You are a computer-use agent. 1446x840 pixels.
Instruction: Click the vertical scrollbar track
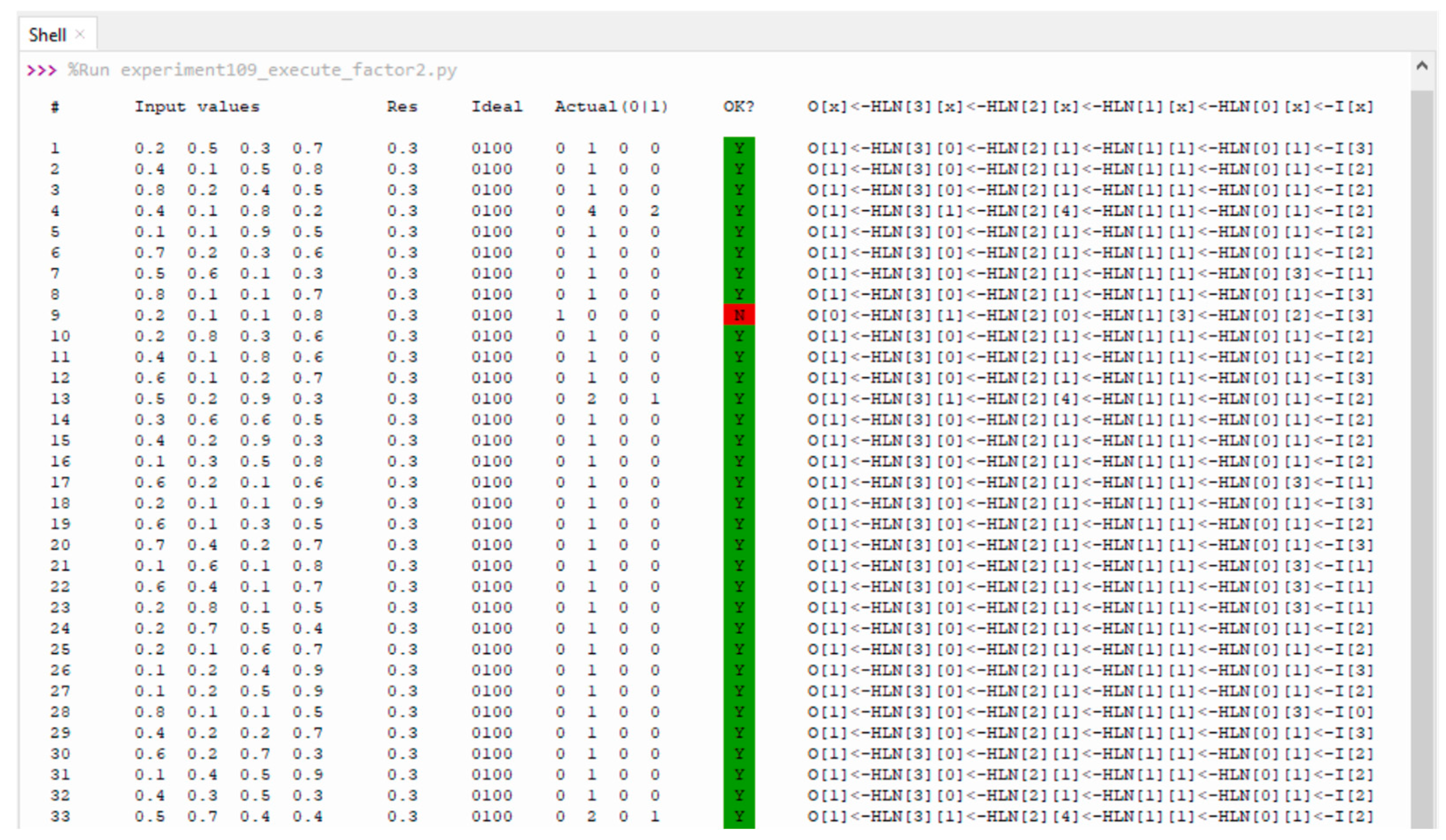(1422, 459)
